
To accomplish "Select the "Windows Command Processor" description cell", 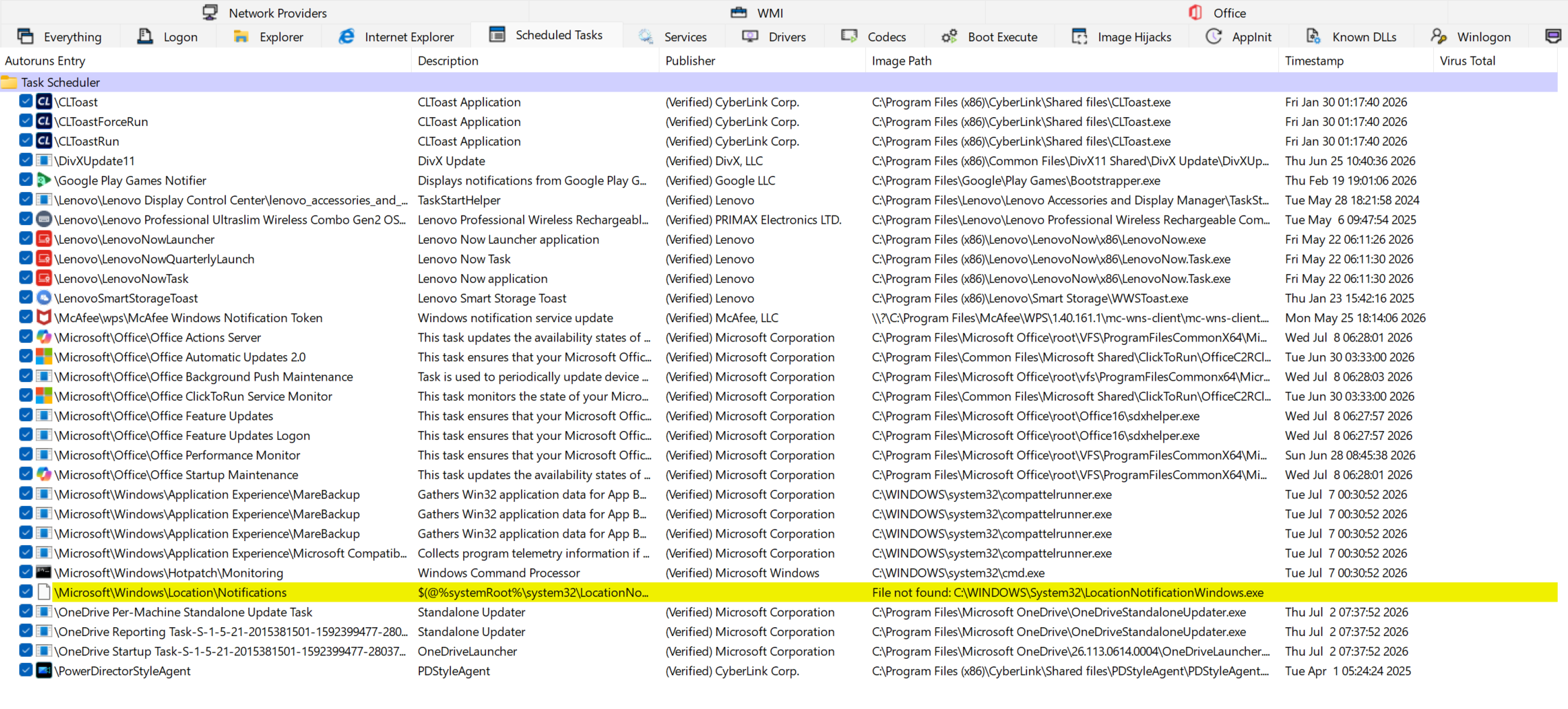I will [x=499, y=573].
